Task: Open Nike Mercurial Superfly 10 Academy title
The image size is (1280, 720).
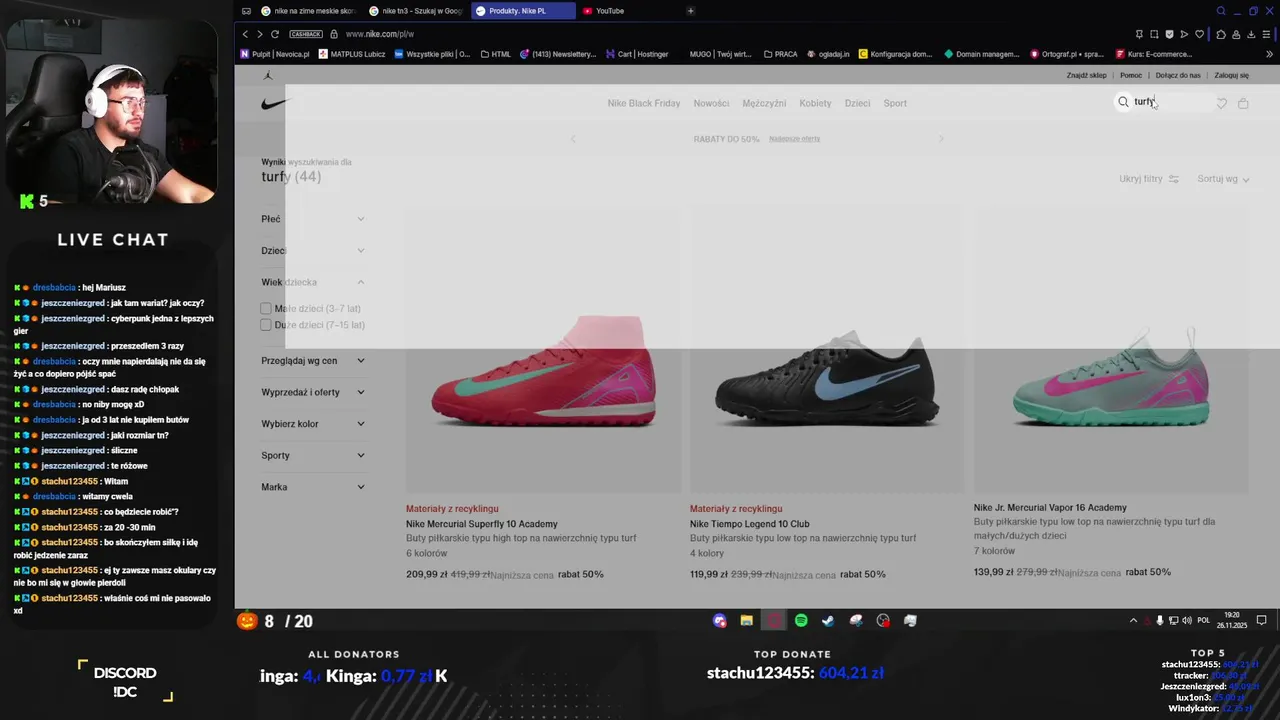Action: click(482, 524)
